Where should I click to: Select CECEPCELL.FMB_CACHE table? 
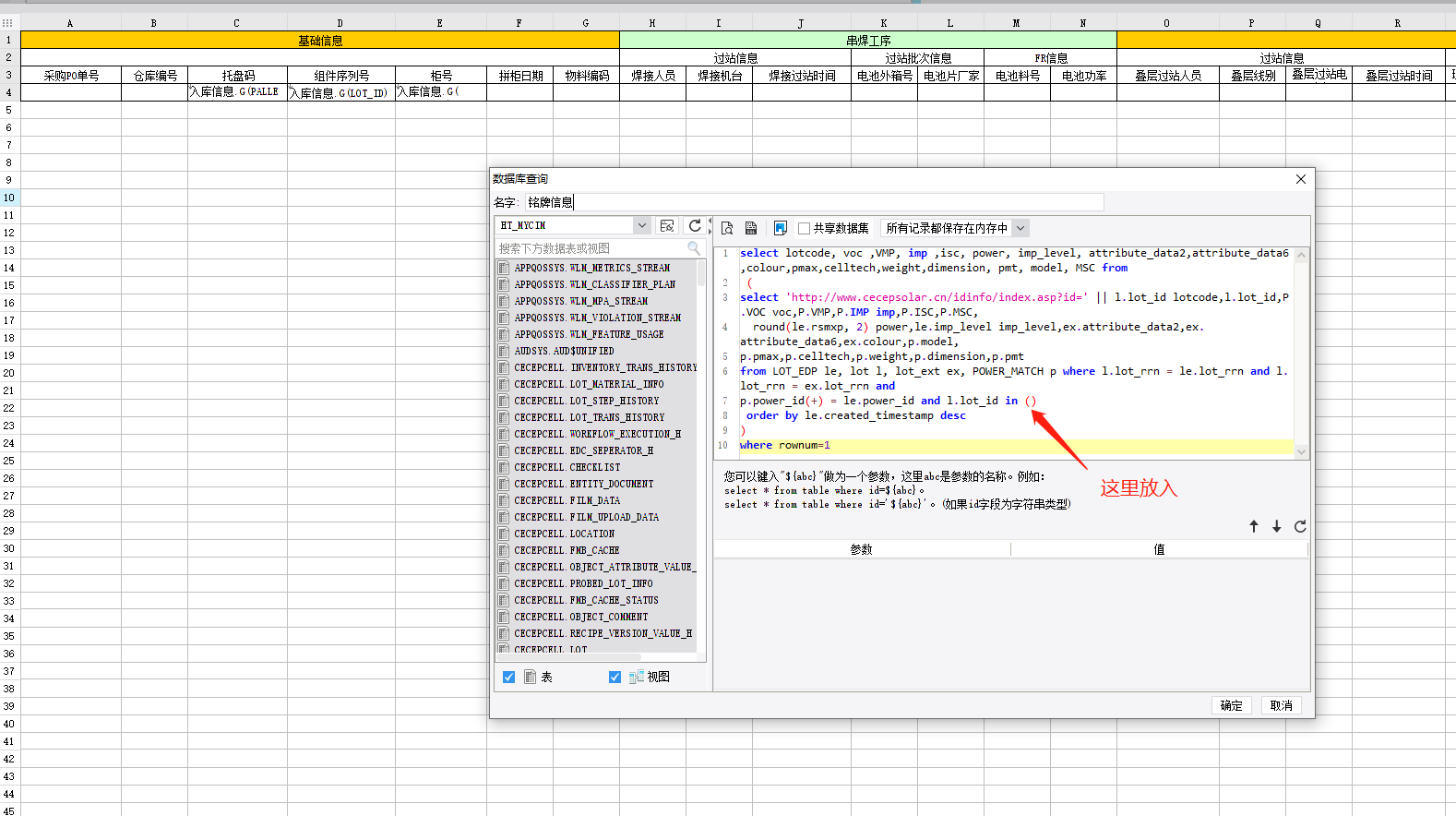click(x=567, y=550)
